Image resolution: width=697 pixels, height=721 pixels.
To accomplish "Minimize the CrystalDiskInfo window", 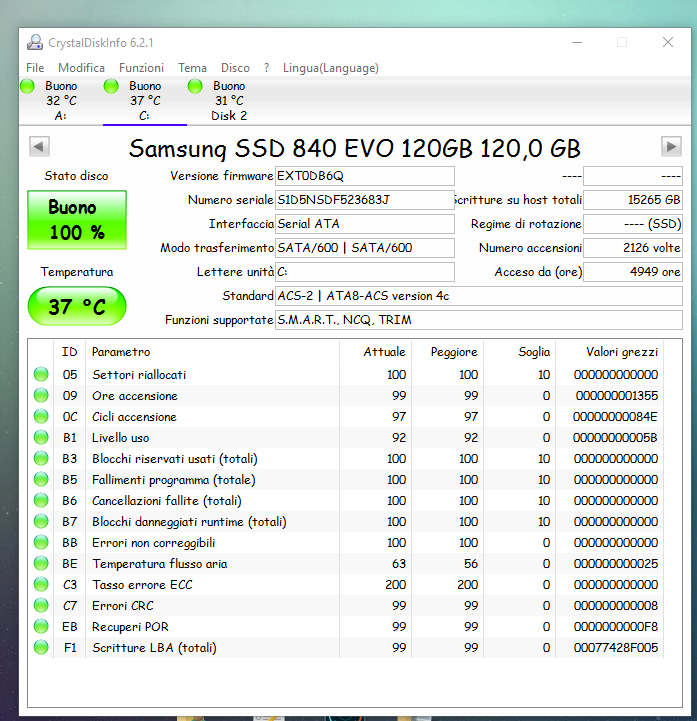I will [x=577, y=42].
